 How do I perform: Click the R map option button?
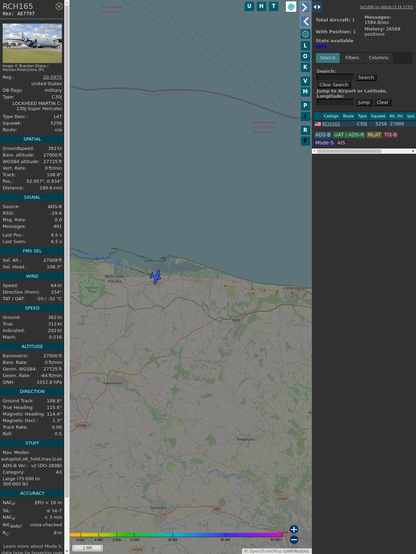[305, 130]
